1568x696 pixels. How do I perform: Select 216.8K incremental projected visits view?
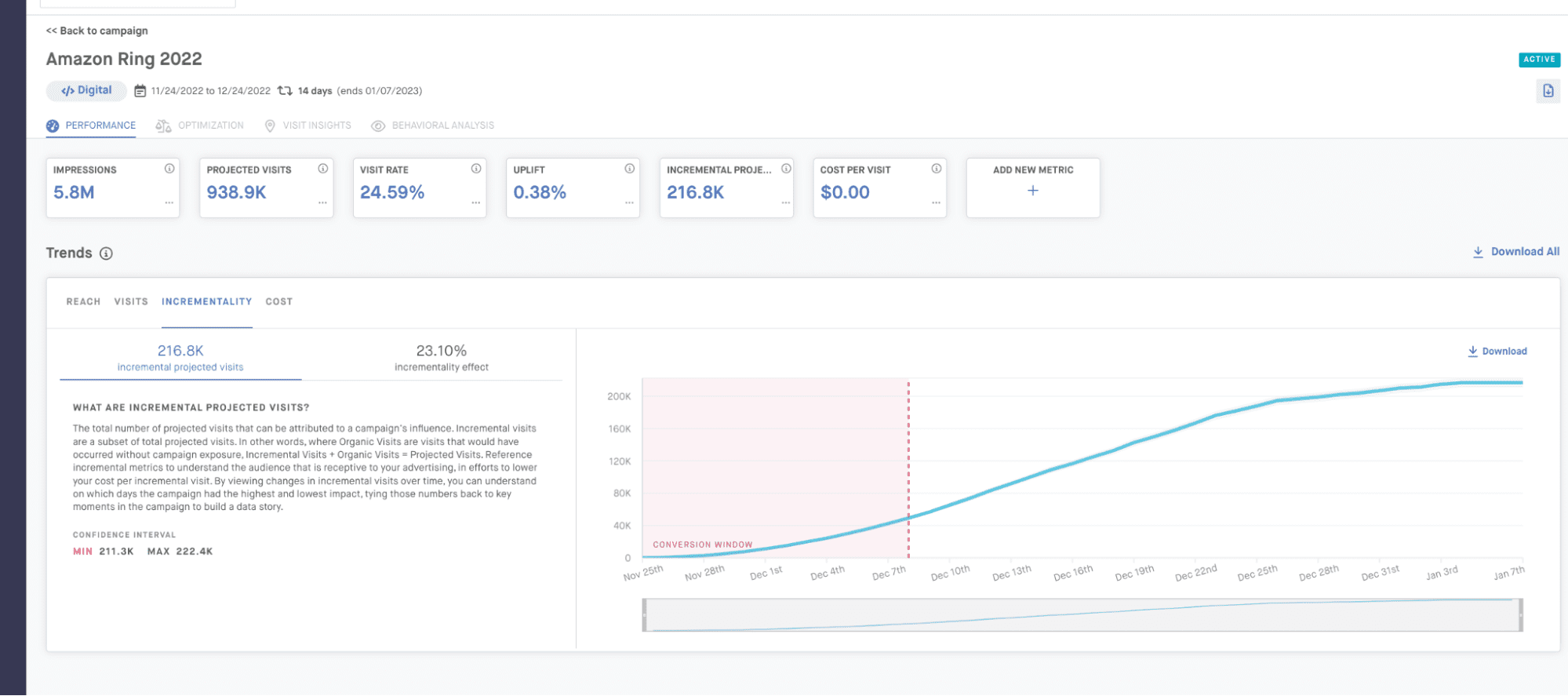coord(180,358)
